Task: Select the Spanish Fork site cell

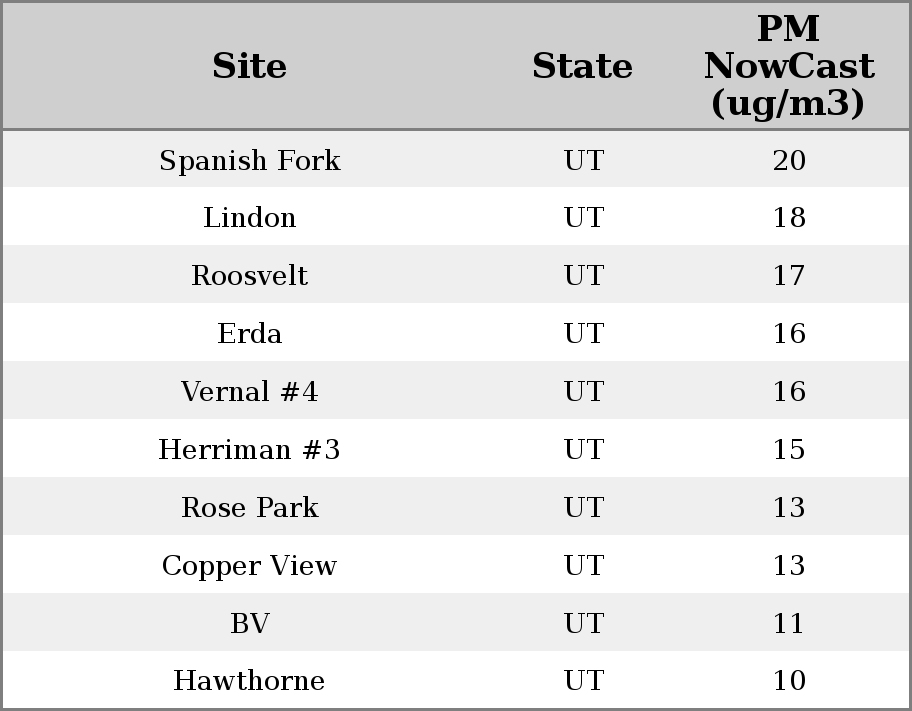Action: 249,160
